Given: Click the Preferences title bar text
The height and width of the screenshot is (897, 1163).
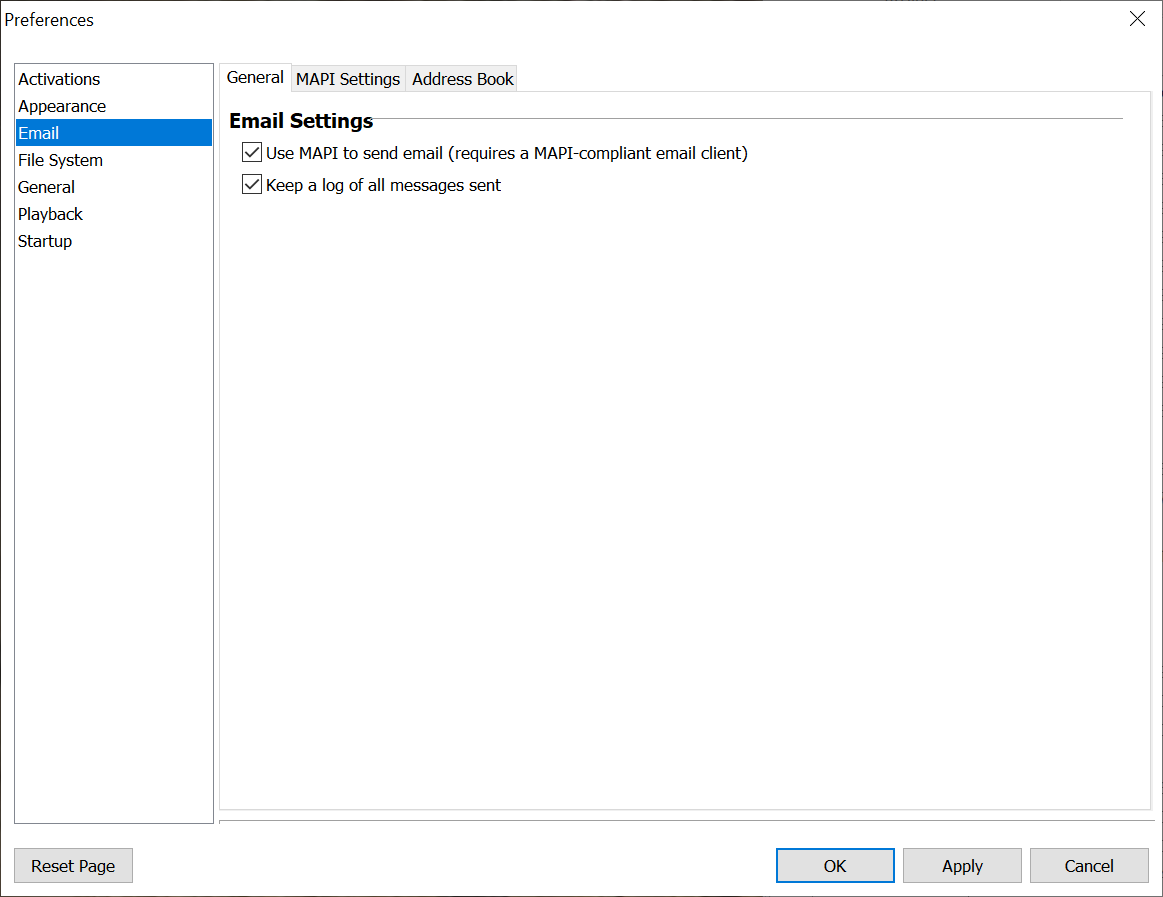Looking at the screenshot, I should point(49,20).
